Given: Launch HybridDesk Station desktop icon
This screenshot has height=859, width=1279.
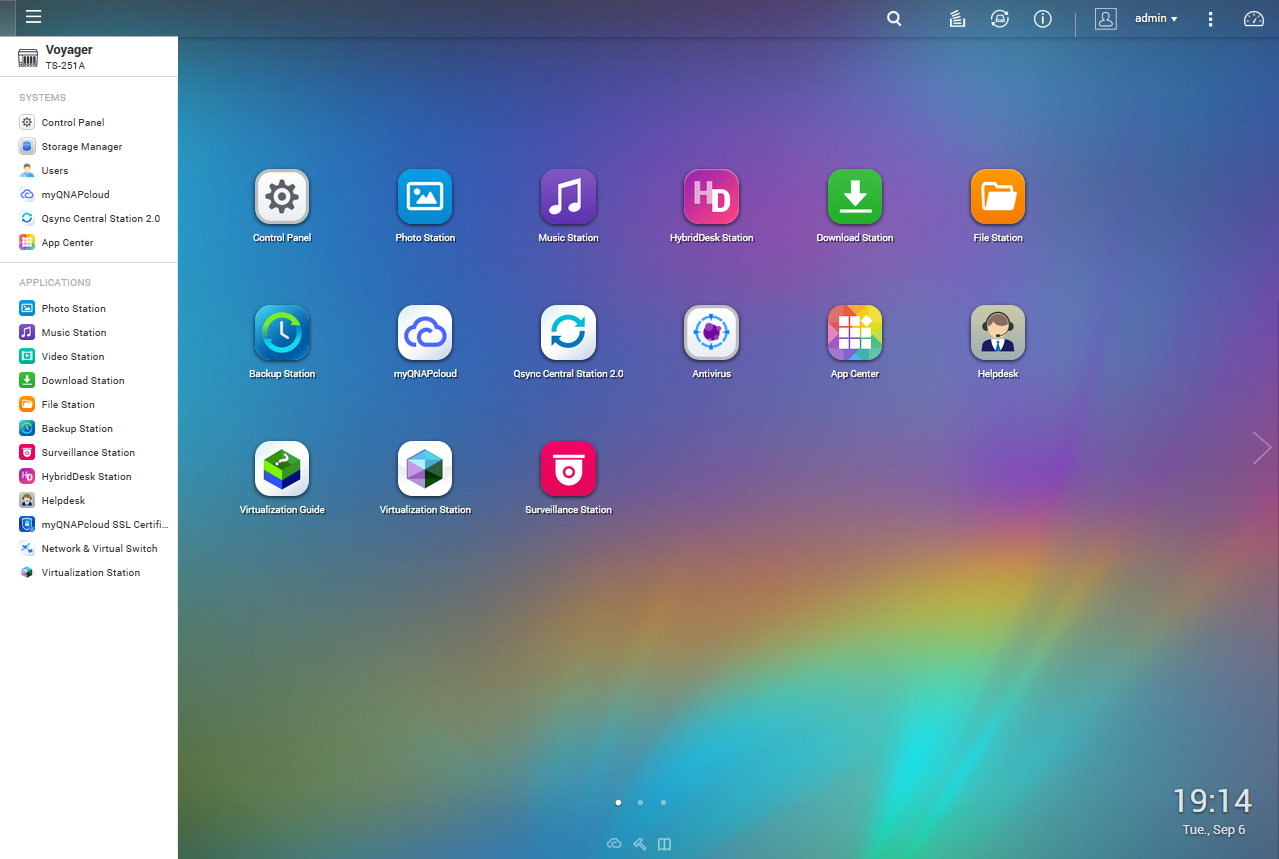Looking at the screenshot, I should coord(711,196).
